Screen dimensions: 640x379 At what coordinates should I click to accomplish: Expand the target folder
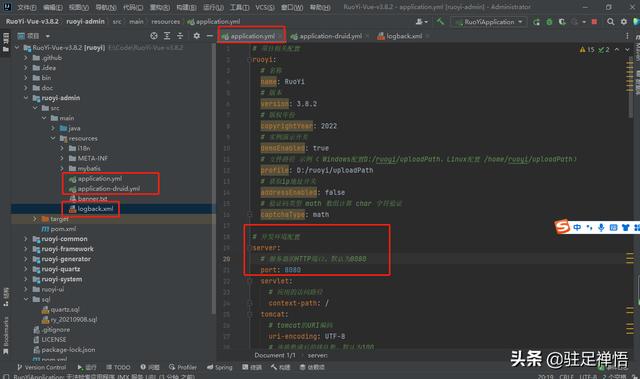35,219
